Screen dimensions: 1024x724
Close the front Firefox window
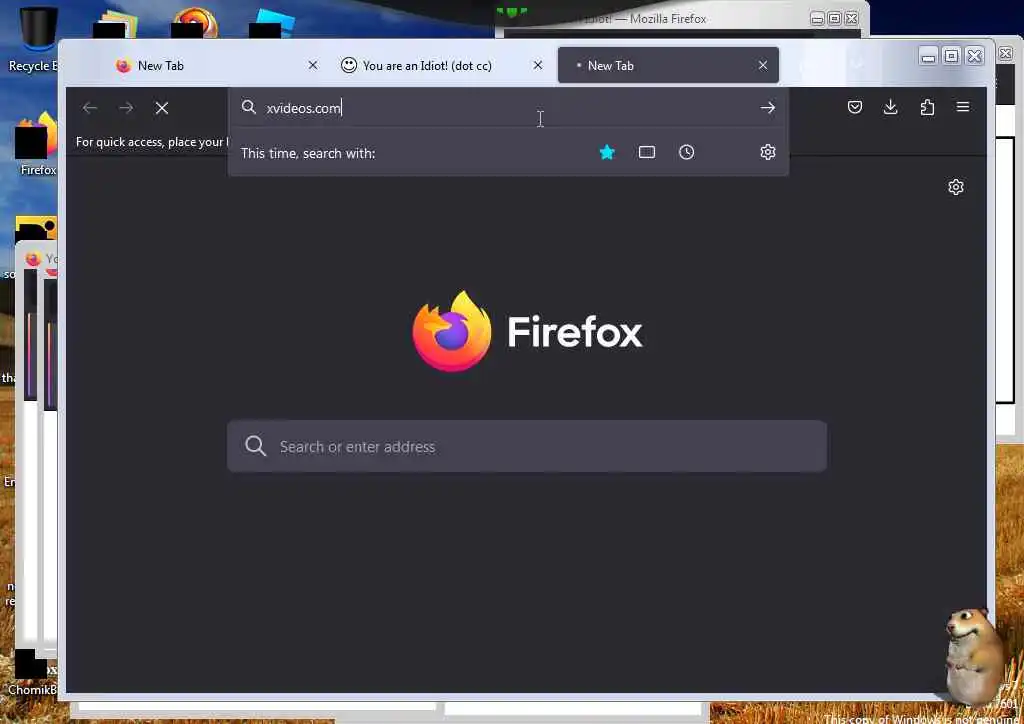974,56
